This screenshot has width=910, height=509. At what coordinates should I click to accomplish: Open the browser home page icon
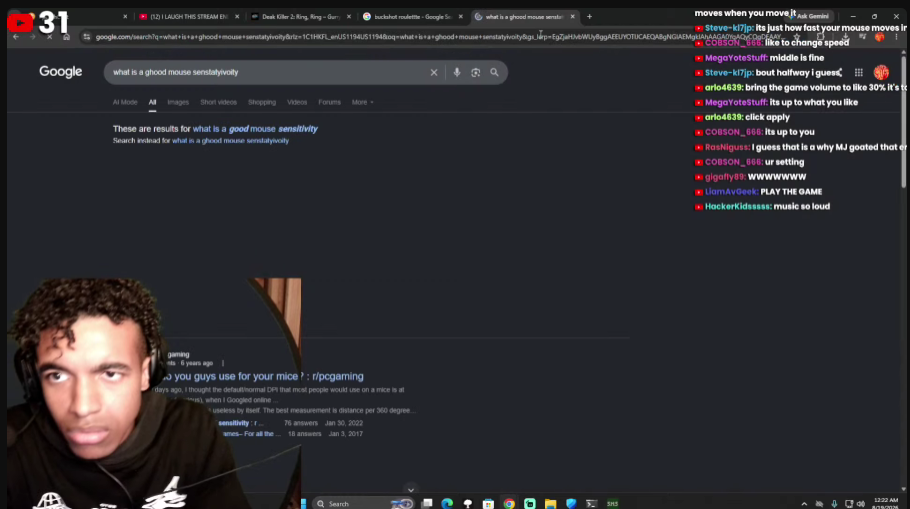tap(66, 37)
